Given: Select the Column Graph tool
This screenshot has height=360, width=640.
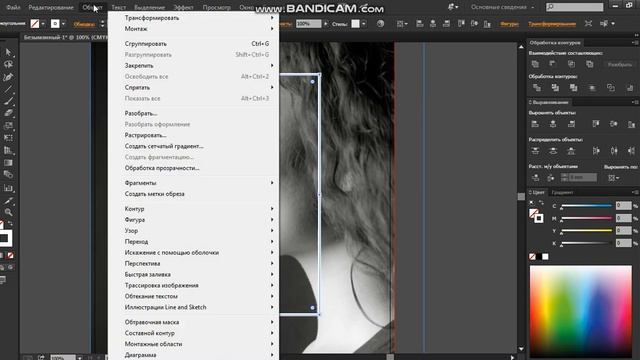Looking at the screenshot, I should point(8,188).
